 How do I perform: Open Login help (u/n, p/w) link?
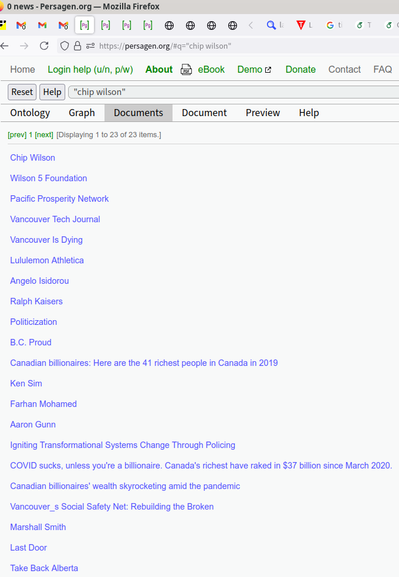click(x=90, y=70)
